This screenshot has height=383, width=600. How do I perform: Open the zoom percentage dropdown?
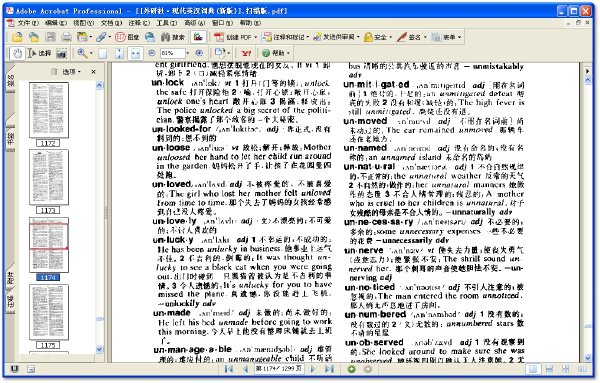click(x=188, y=53)
